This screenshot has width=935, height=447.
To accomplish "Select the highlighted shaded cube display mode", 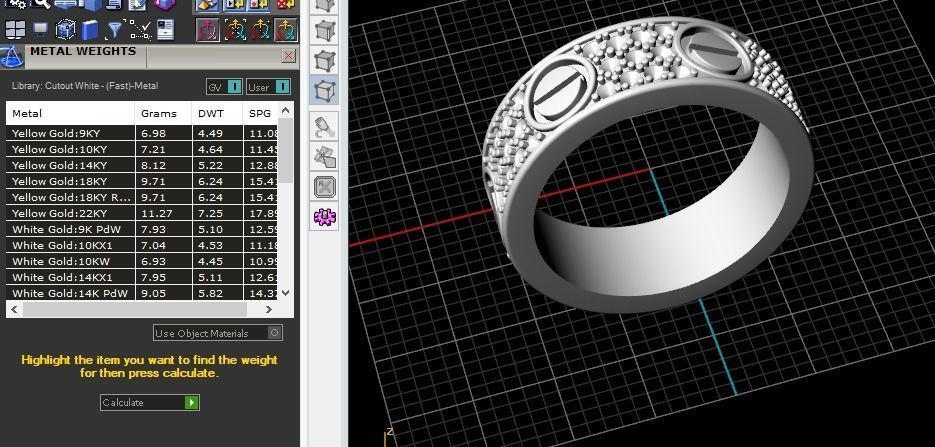I will click(326, 90).
